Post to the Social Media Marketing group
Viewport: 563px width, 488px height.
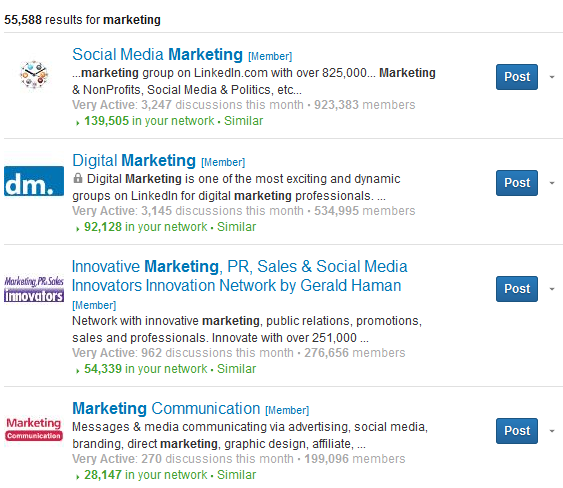click(517, 77)
